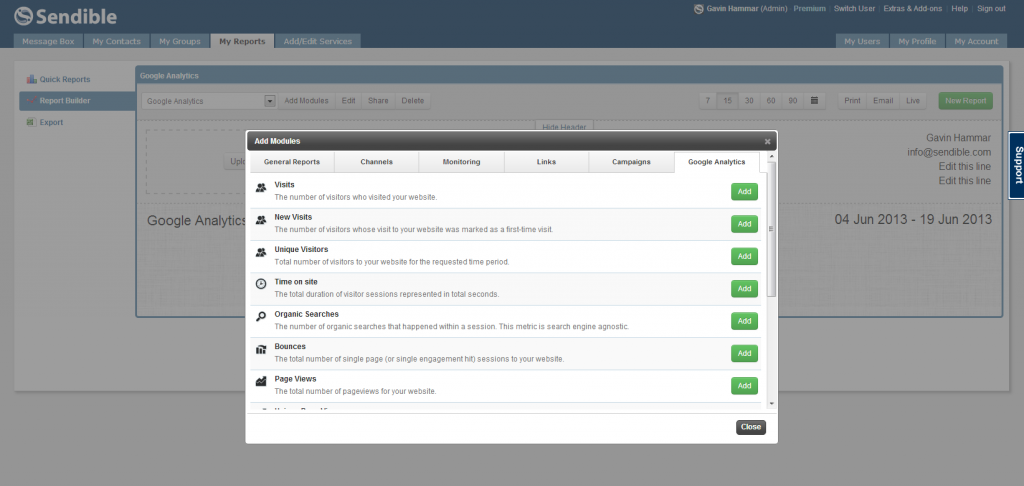Open the My Account tab
Viewport: 1024px width, 486px height.
[976, 41]
